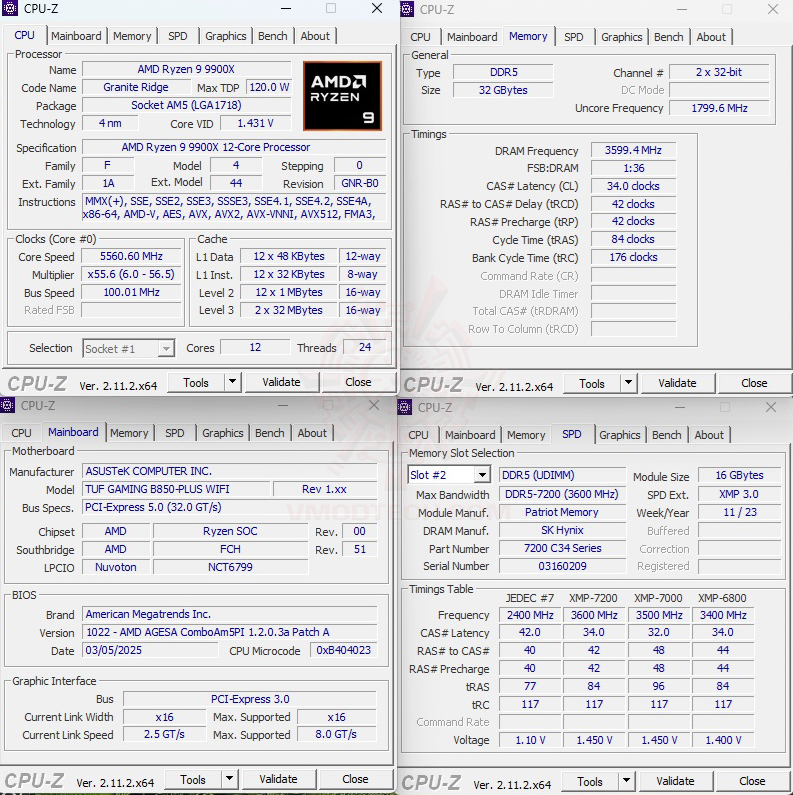
Task: Select the CPU tab in the bottom-right SPD window
Action: (x=418, y=435)
